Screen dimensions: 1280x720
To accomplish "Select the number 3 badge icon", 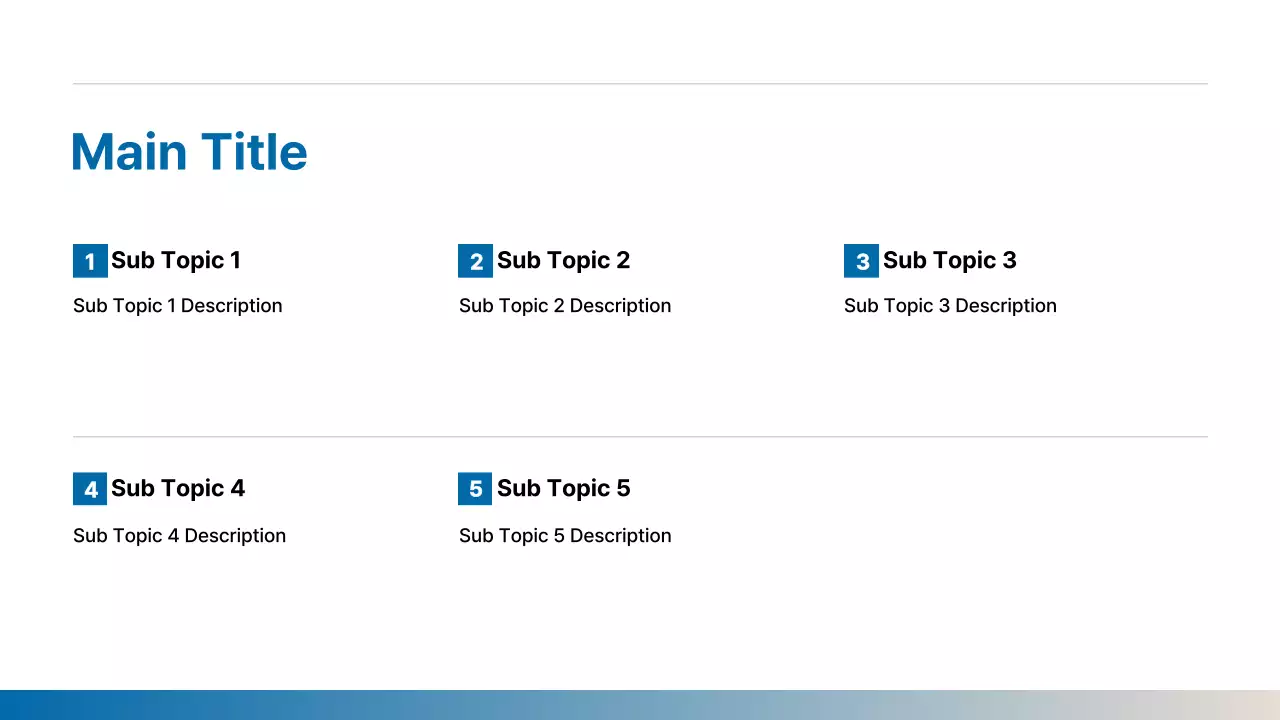I will click(861, 261).
